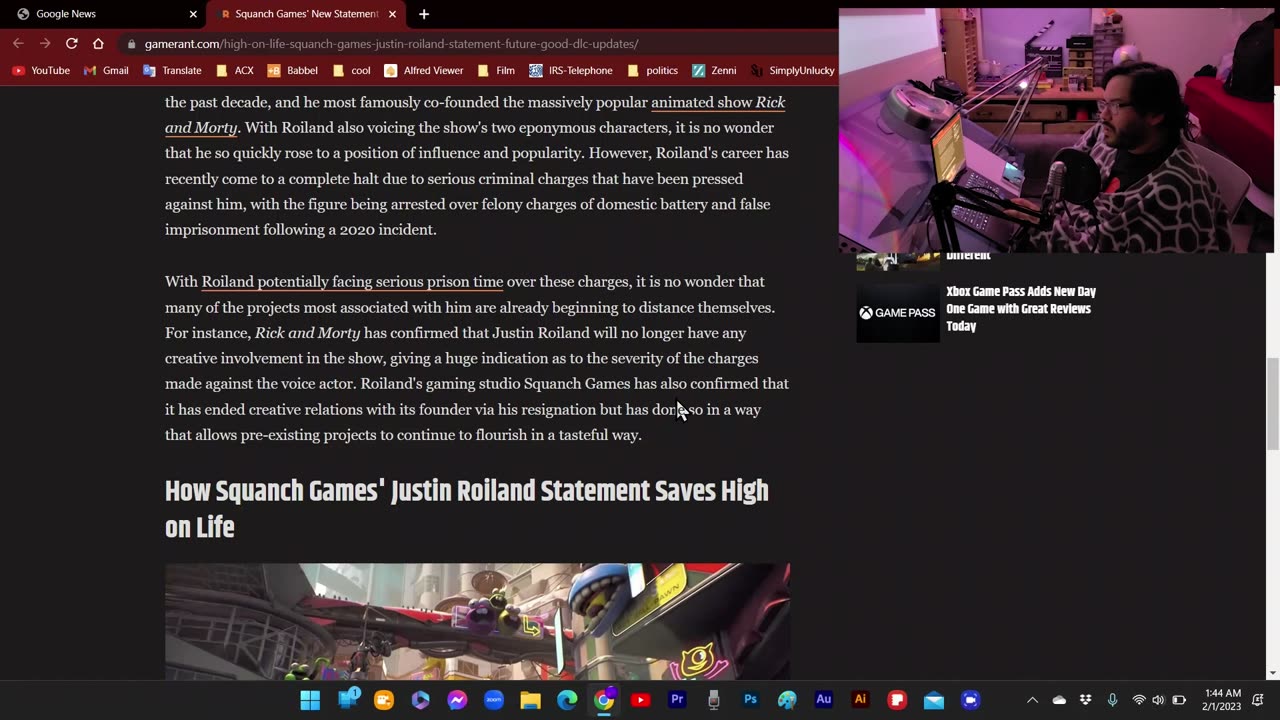Image resolution: width=1280 pixels, height=720 pixels.
Task: Click the Dropbox tray icon
Action: click(x=1086, y=700)
